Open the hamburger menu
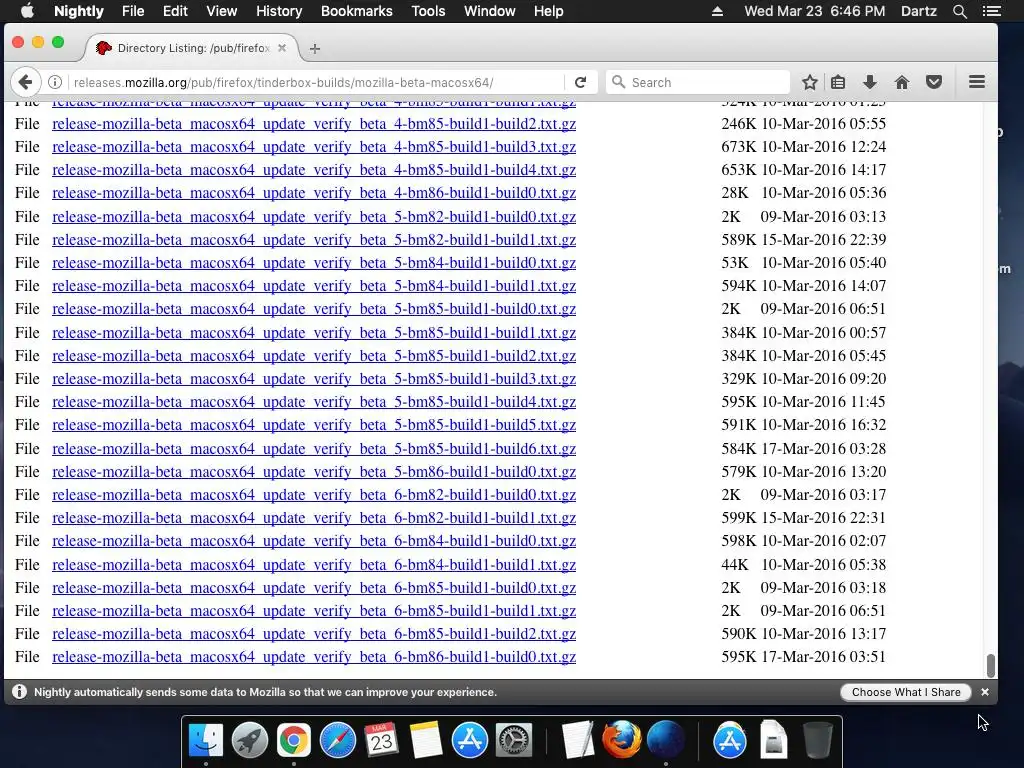The image size is (1024, 768). (977, 82)
